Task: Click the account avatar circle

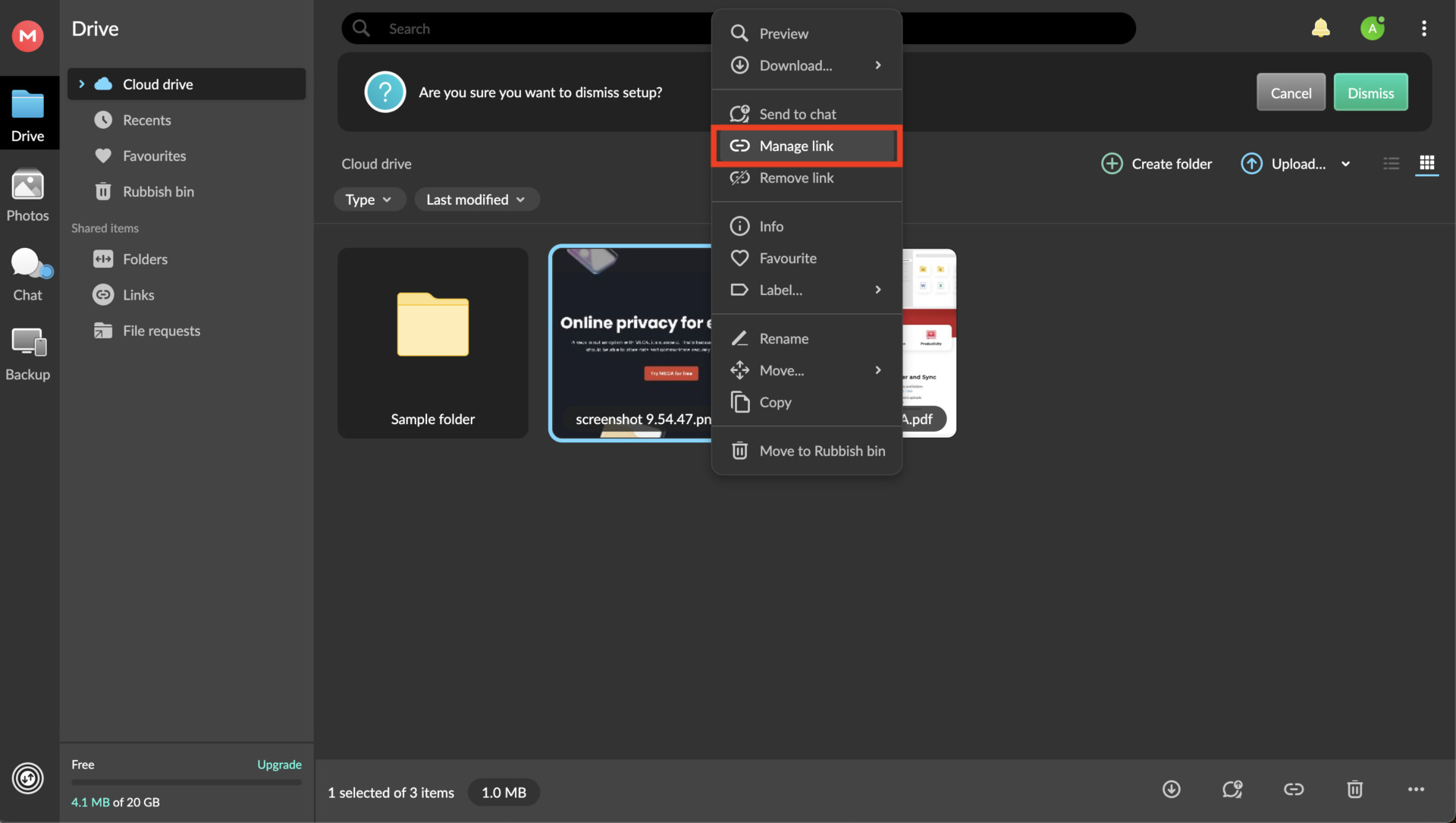Action: tap(1373, 27)
